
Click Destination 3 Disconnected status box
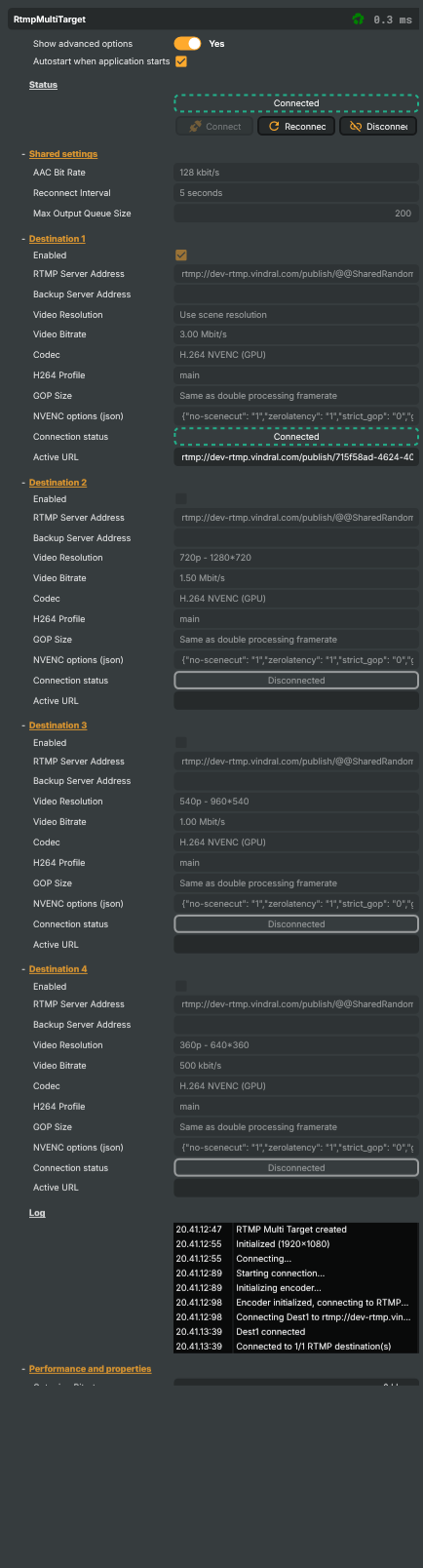pos(296,924)
